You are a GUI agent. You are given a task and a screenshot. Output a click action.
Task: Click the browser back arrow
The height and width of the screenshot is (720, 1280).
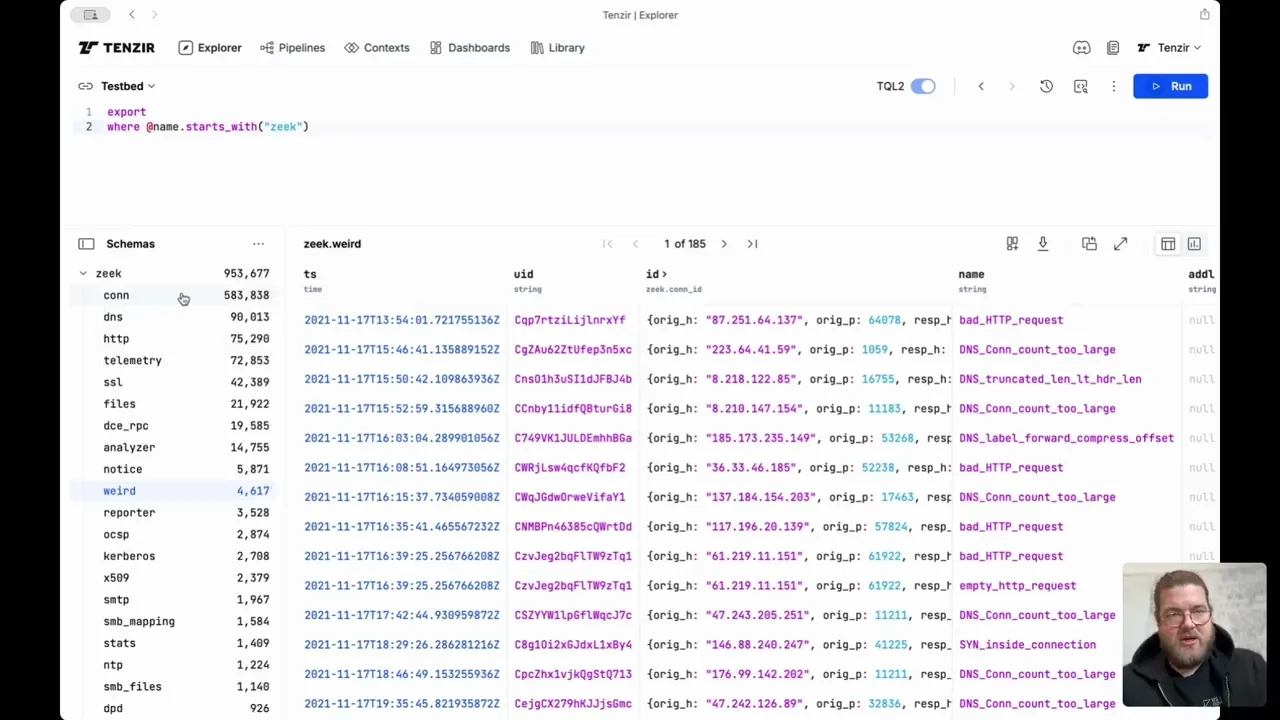132,14
